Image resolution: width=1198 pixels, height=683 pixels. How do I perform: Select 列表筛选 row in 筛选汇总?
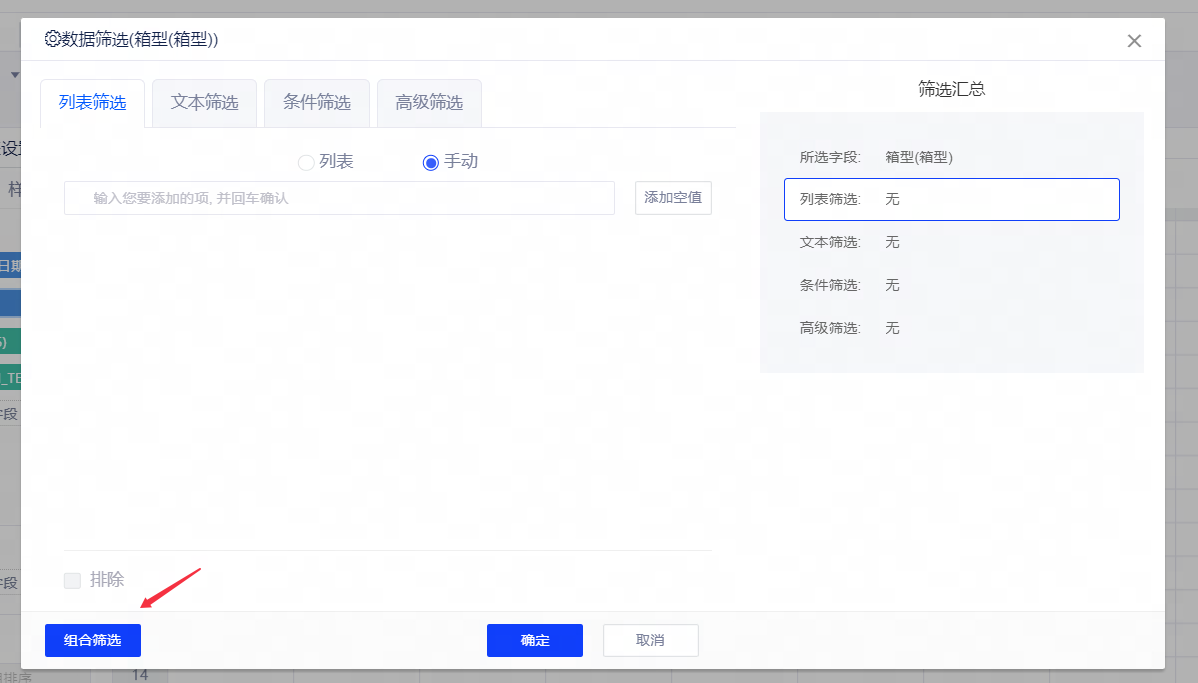pyautogui.click(x=951, y=199)
